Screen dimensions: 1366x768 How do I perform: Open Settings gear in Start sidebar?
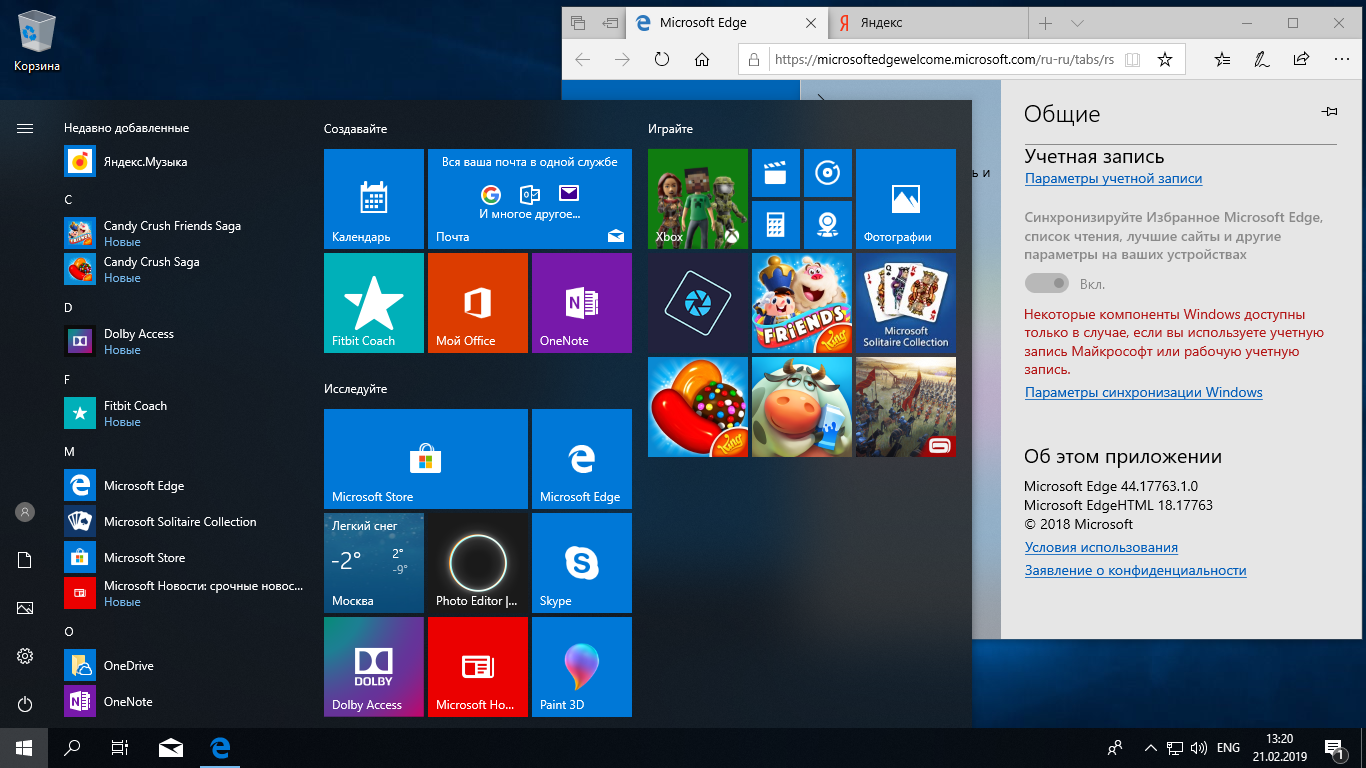point(25,656)
